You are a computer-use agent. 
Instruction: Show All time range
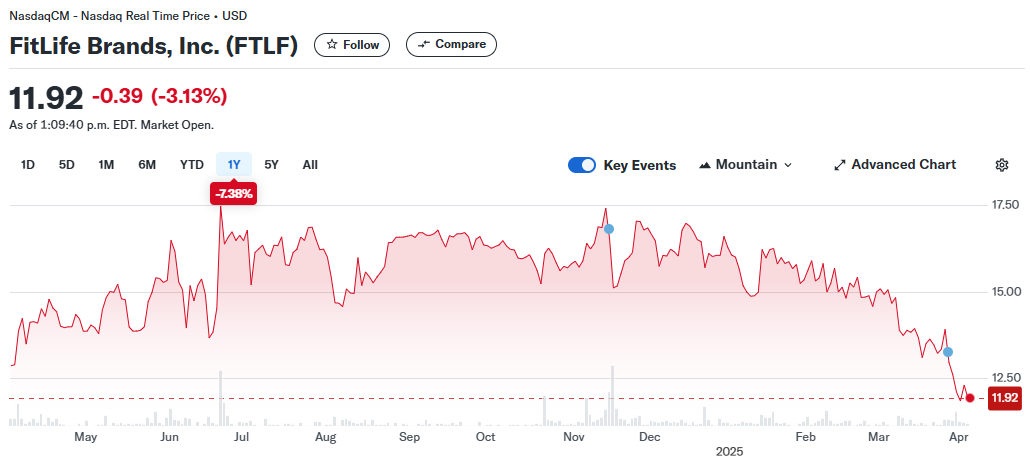pos(310,165)
